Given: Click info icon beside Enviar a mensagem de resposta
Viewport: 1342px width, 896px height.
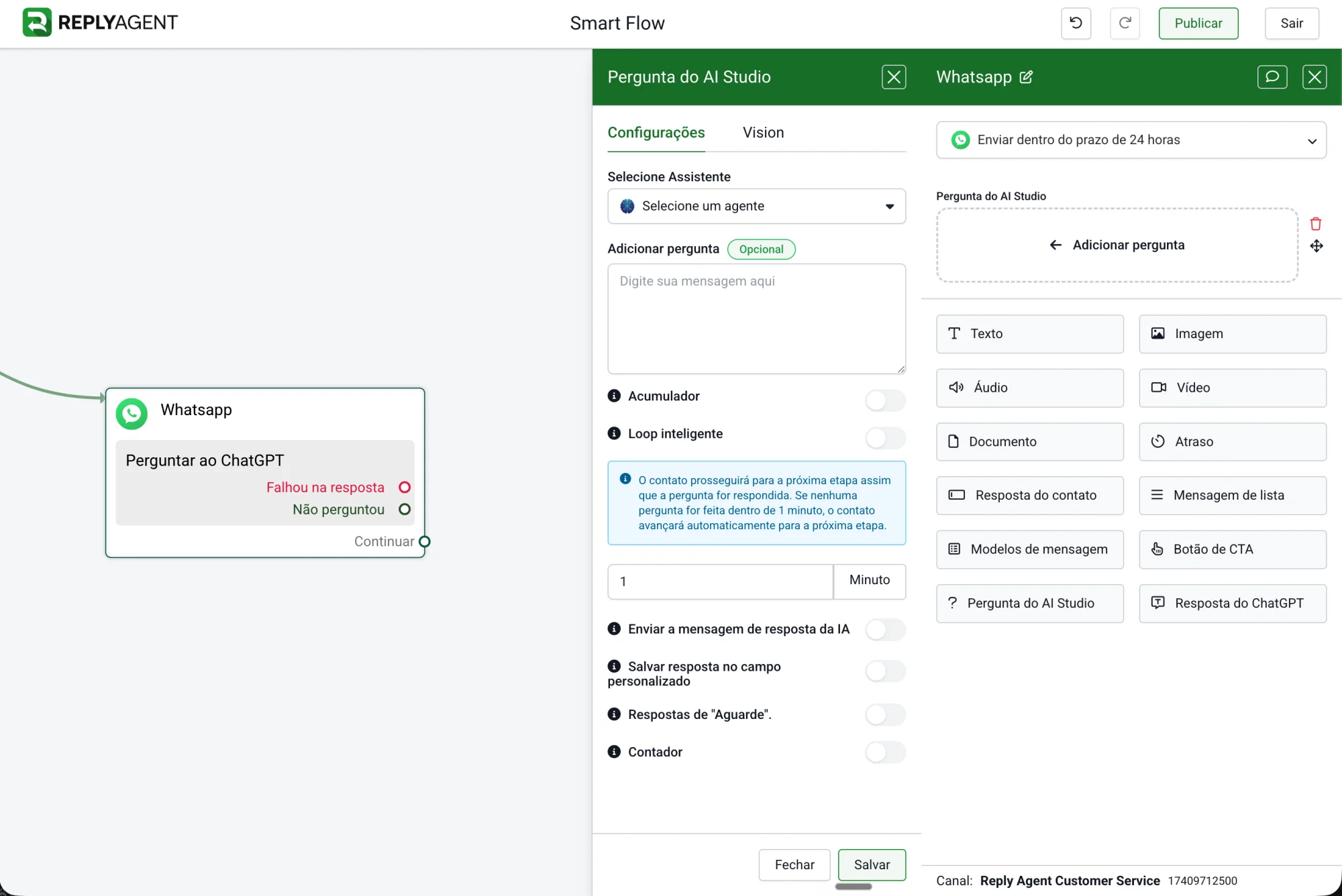Looking at the screenshot, I should tap(614, 628).
